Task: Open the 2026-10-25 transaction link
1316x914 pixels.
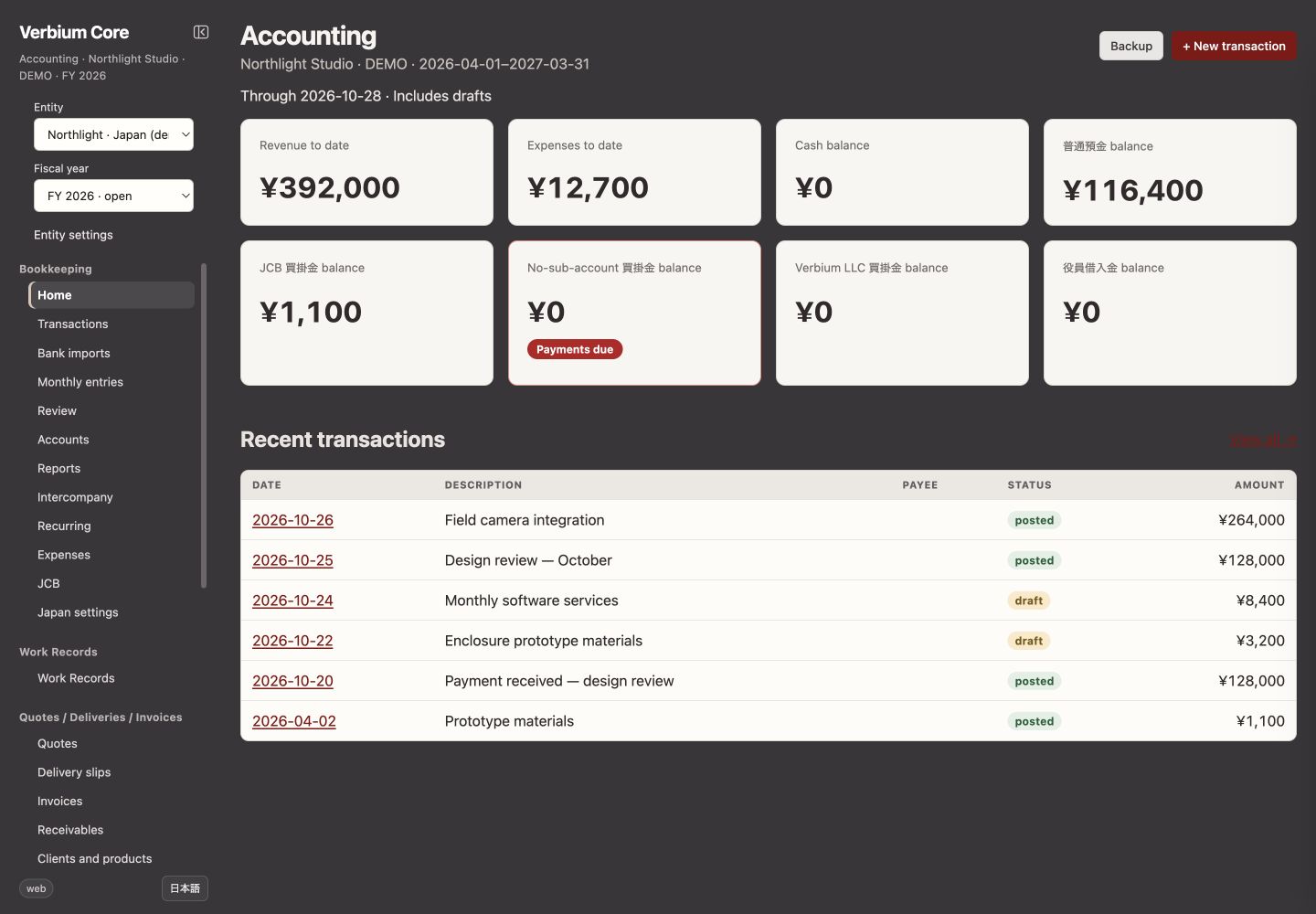Action: coord(292,560)
